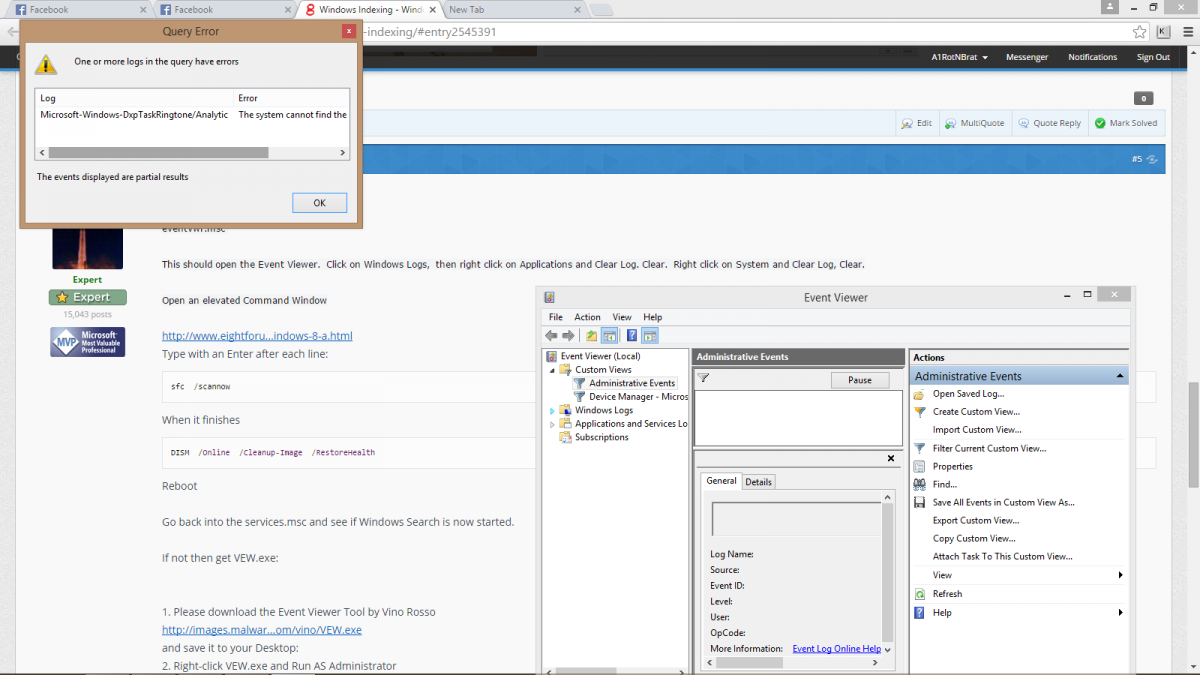
Task: Click the Save All Events disk icon
Action: tap(920, 502)
